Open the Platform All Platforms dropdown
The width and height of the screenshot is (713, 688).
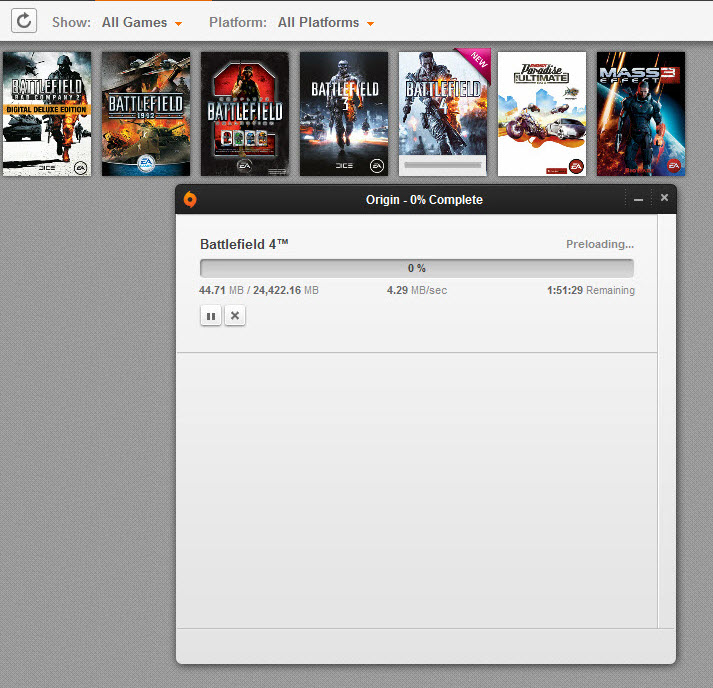point(326,23)
